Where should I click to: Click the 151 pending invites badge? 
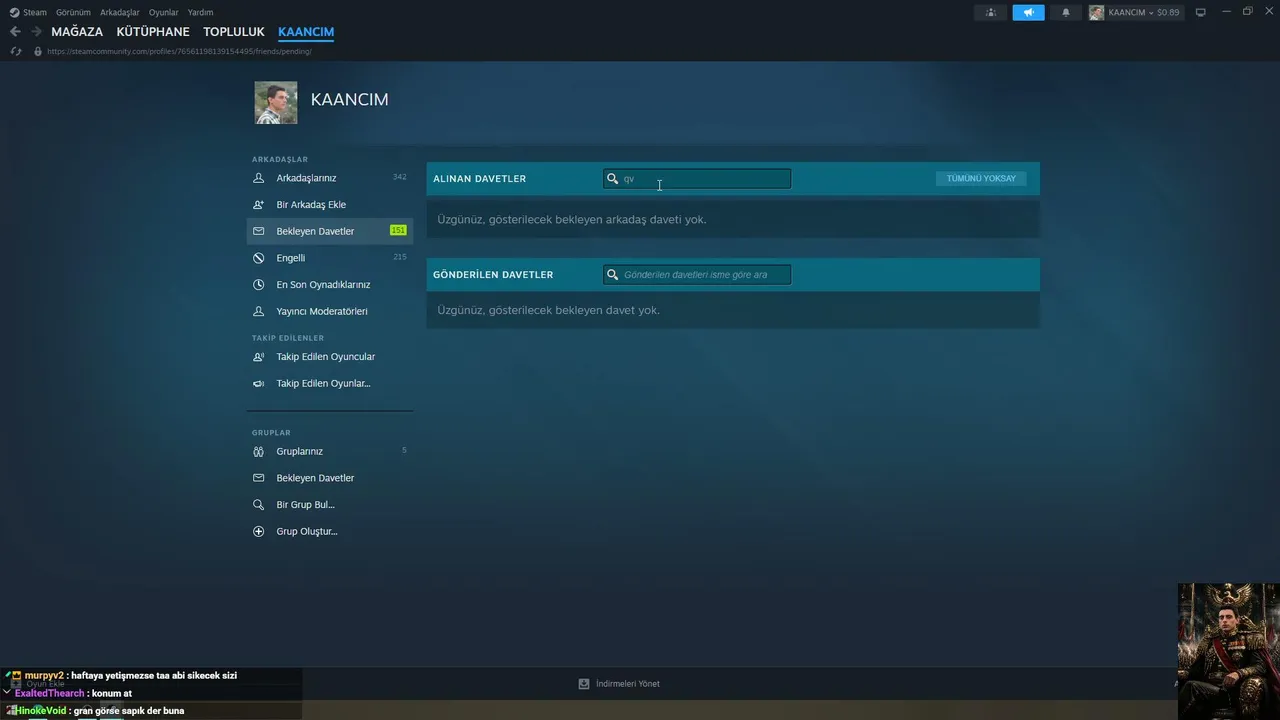[398, 231]
